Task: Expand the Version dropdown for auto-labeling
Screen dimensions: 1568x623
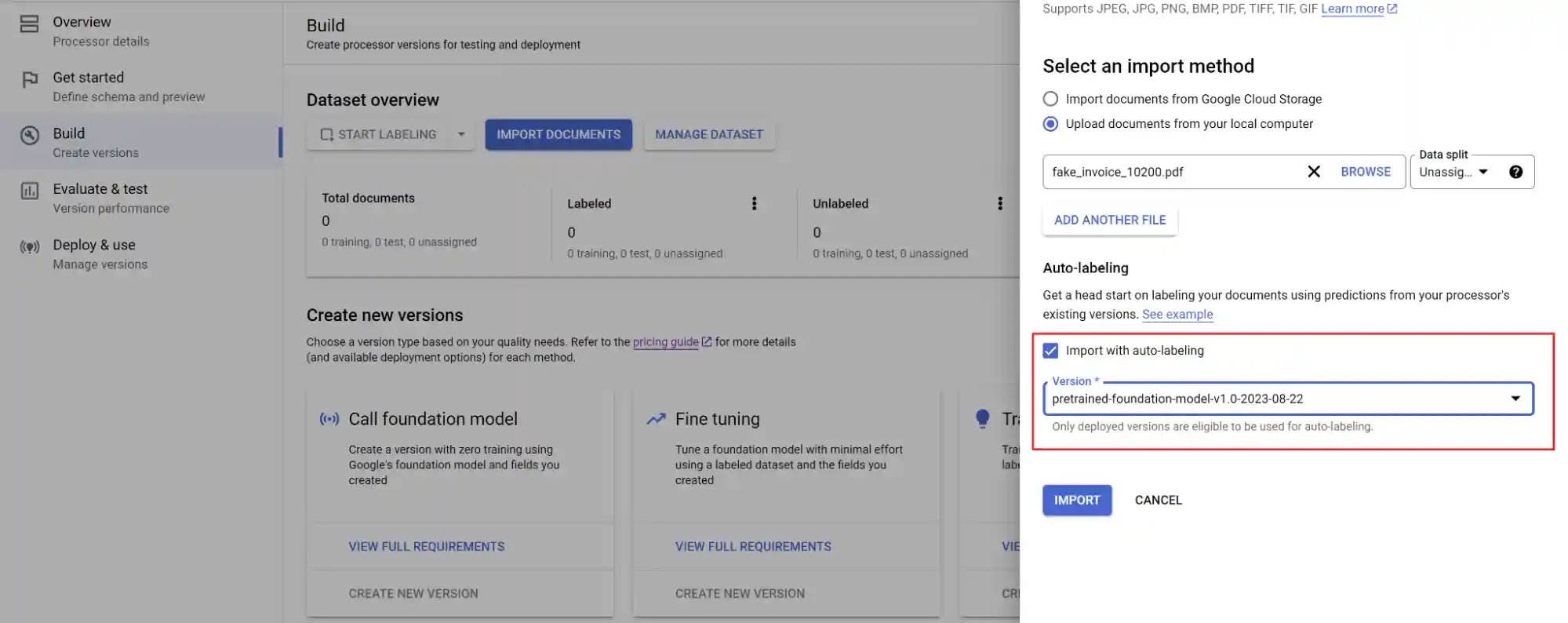Action: click(x=1515, y=399)
